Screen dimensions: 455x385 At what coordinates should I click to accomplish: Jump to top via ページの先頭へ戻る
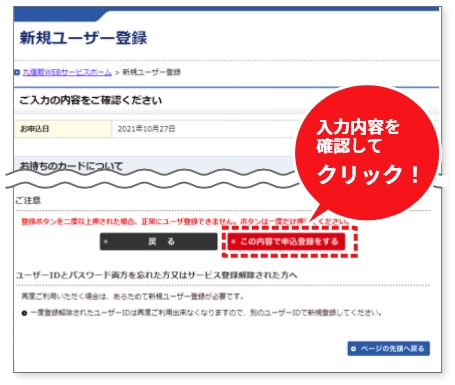pos(389,349)
